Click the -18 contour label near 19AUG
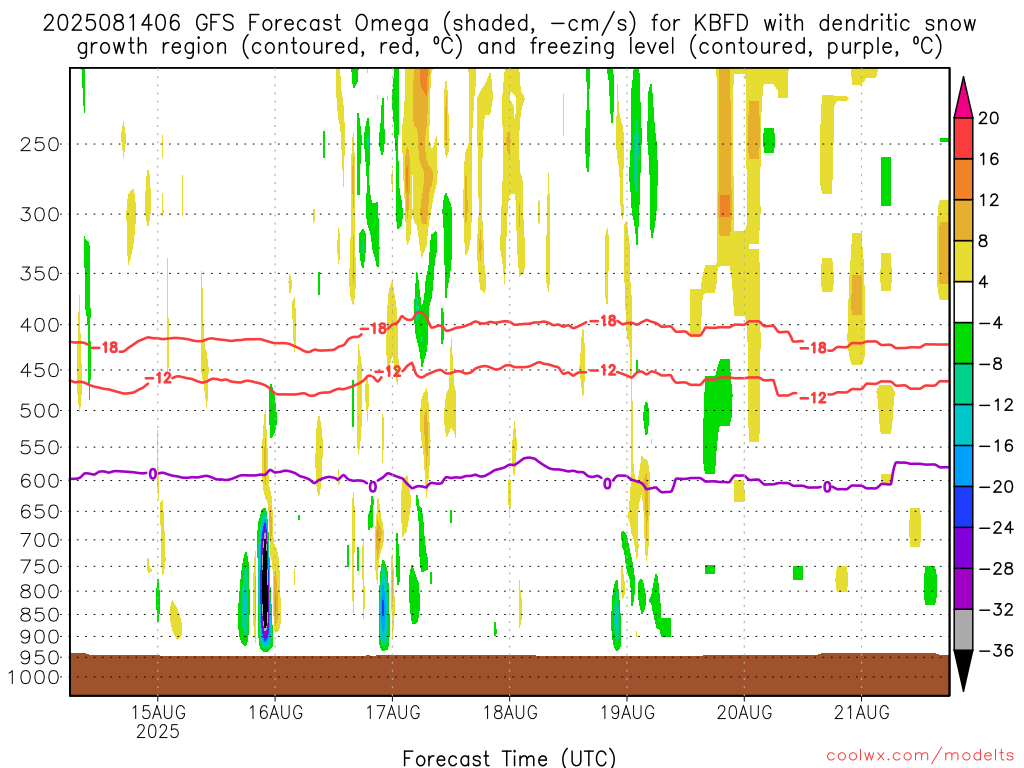This screenshot has height=768, width=1024. [x=603, y=321]
